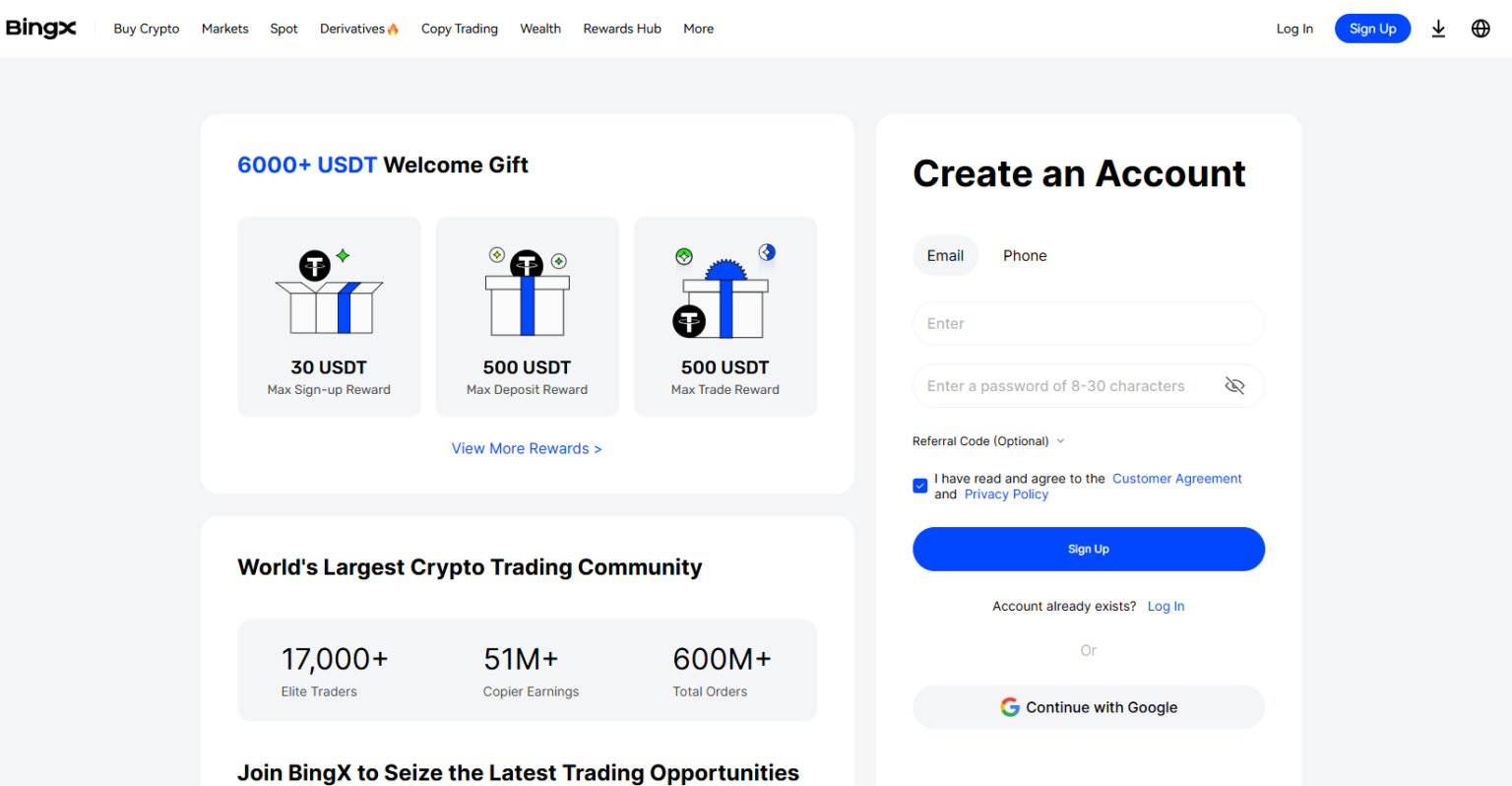Select the Email tab
This screenshot has height=786, width=1512.
(x=945, y=256)
